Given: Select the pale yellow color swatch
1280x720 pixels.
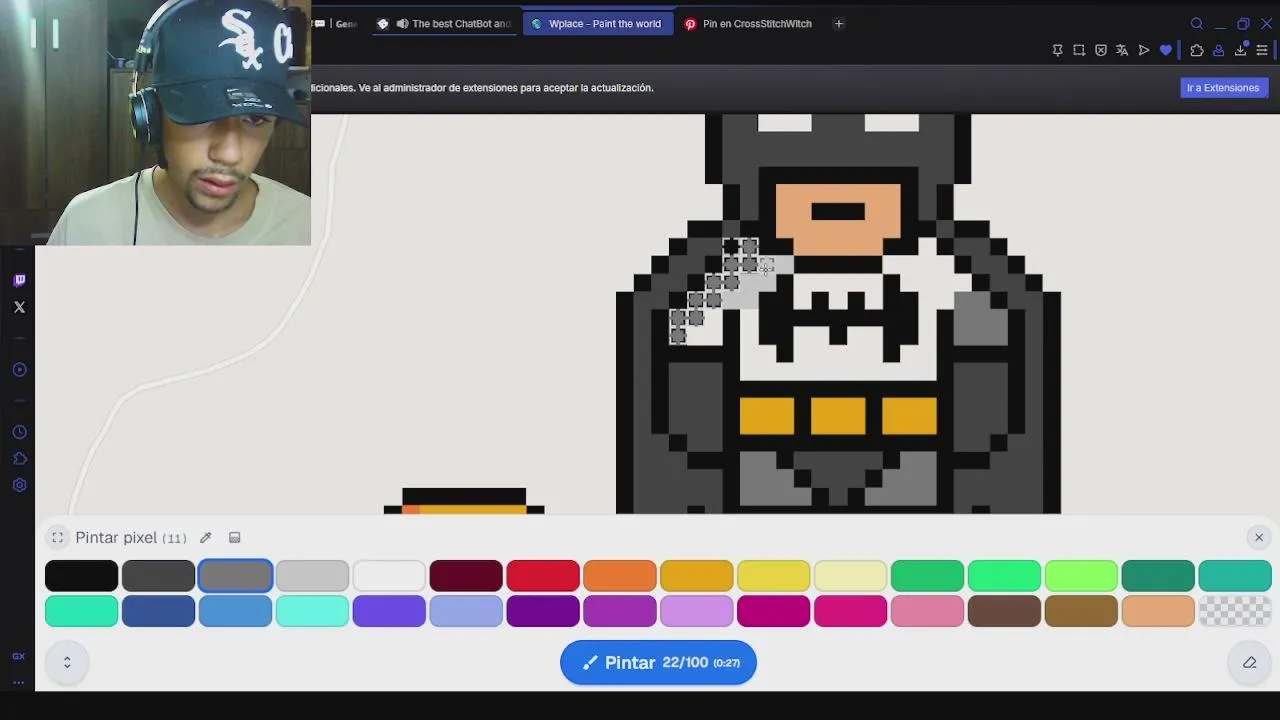Looking at the screenshot, I should [x=851, y=576].
